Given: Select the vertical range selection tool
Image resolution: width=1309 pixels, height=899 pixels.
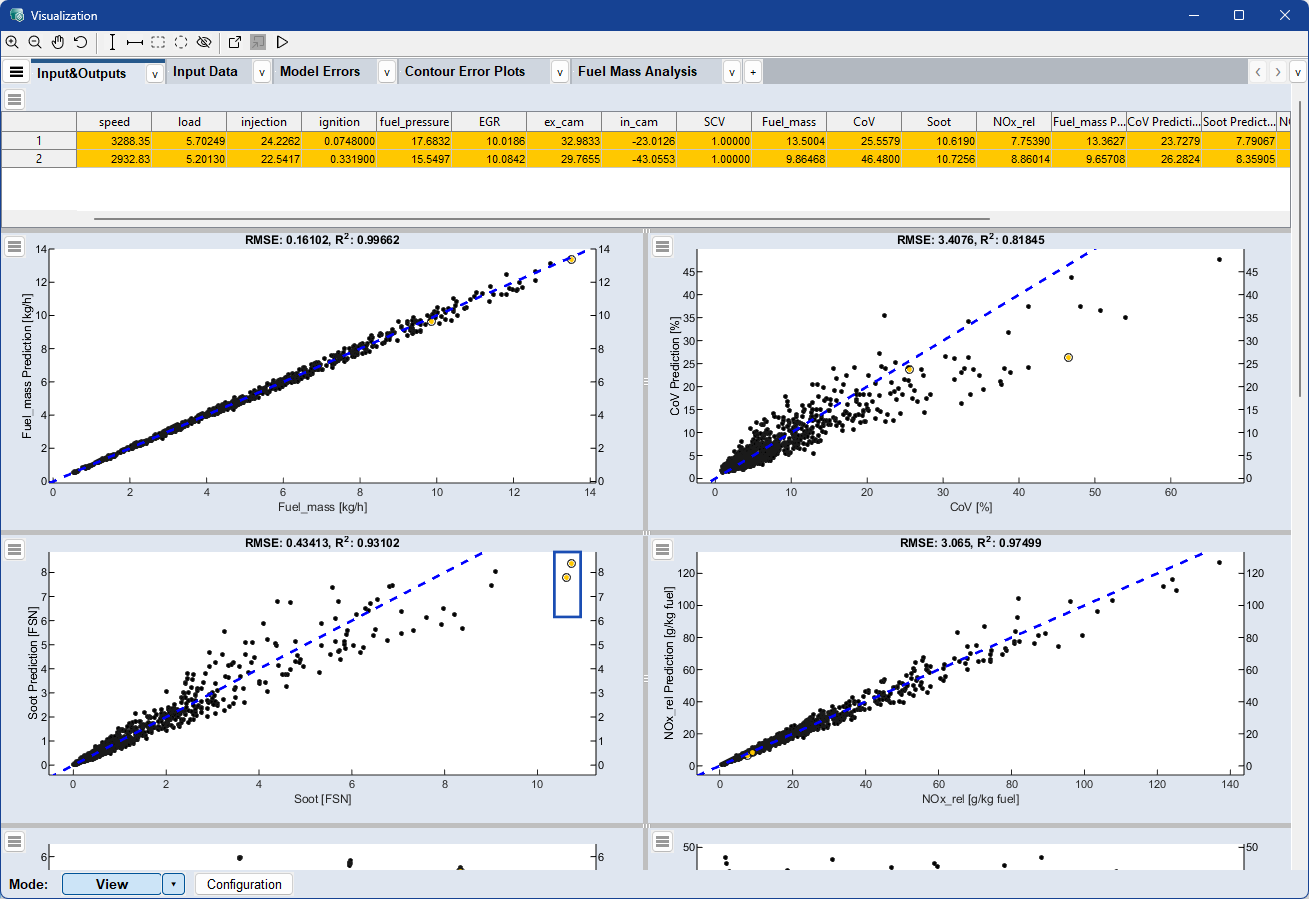Looking at the screenshot, I should click(x=112, y=42).
